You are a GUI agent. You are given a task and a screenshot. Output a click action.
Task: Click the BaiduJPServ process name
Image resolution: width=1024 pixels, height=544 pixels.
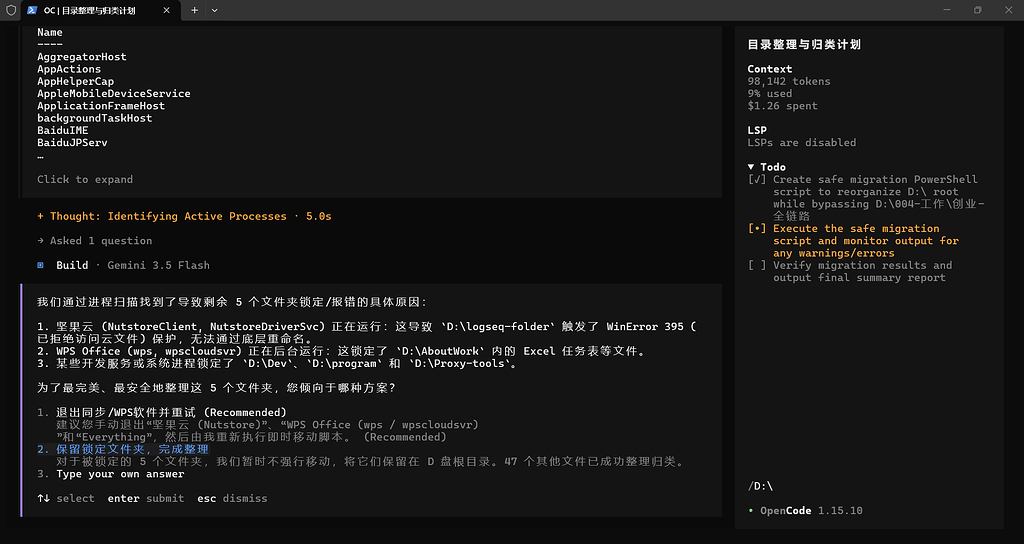pos(72,142)
